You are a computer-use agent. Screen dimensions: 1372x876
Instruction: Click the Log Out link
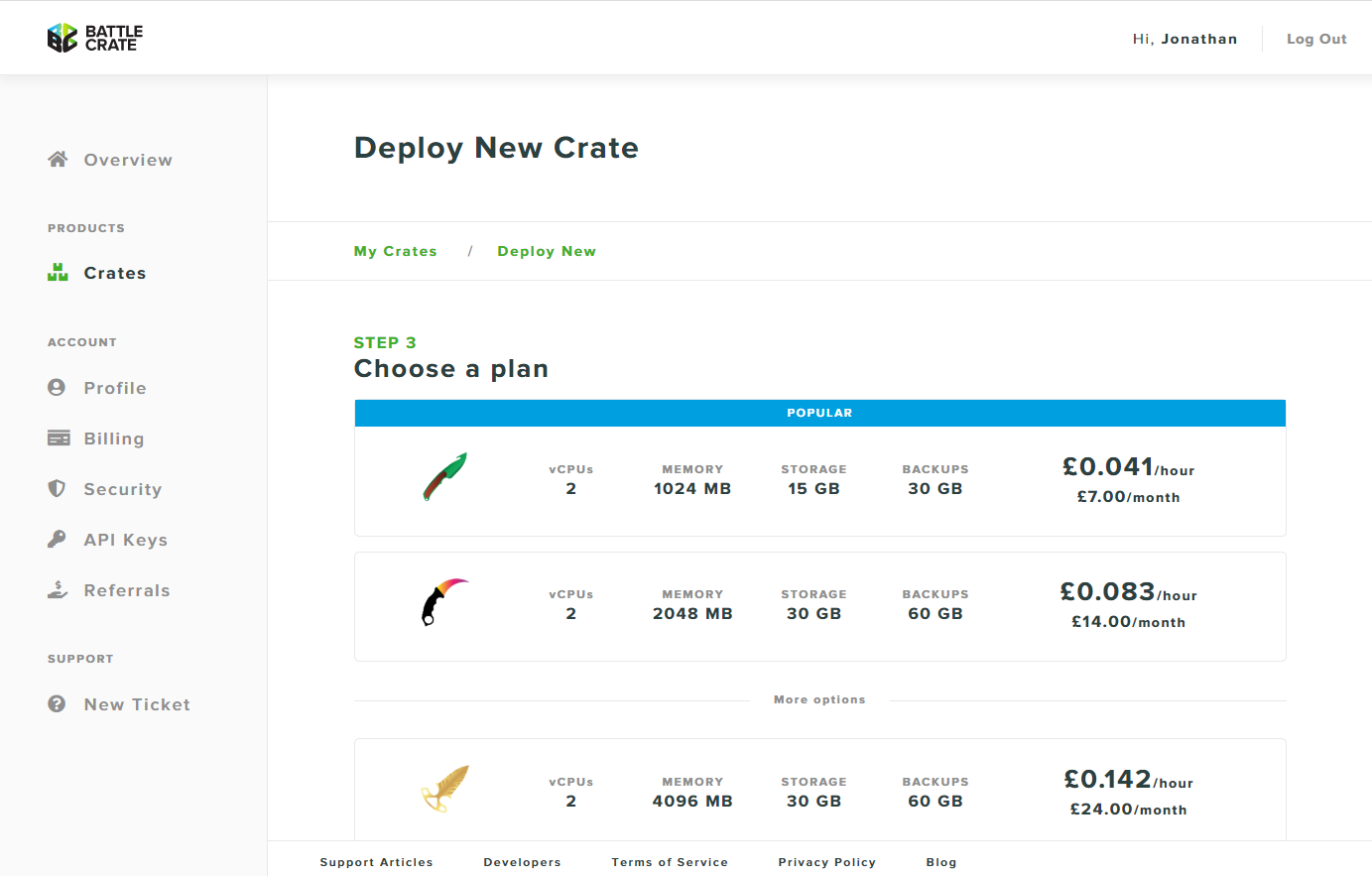tap(1316, 39)
